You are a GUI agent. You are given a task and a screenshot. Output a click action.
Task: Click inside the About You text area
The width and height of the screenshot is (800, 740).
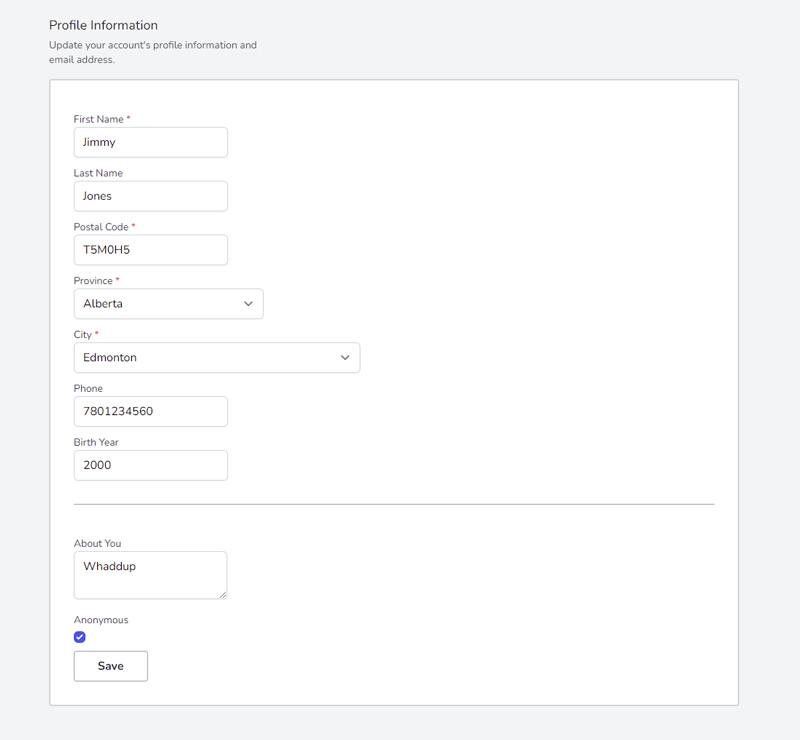tap(151, 575)
